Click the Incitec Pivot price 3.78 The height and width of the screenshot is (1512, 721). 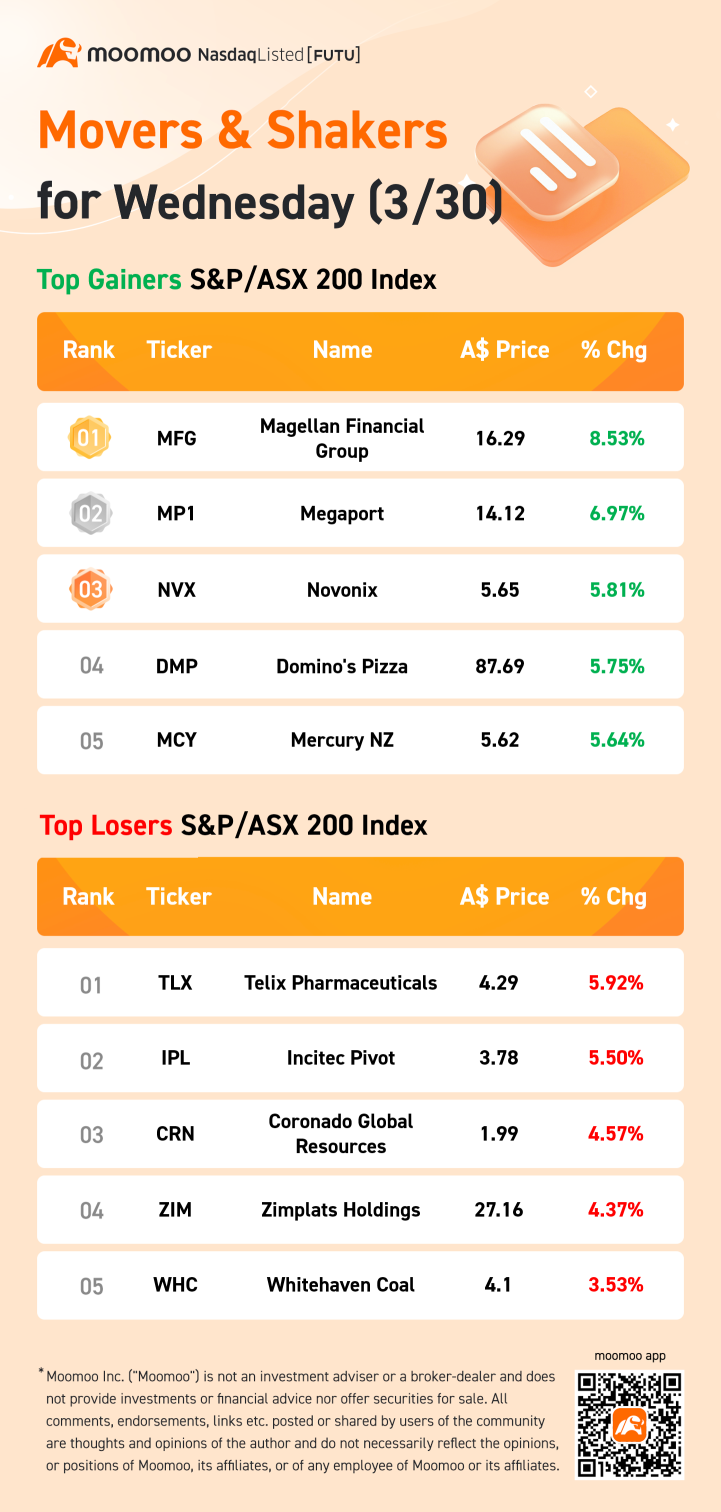coord(499,1058)
